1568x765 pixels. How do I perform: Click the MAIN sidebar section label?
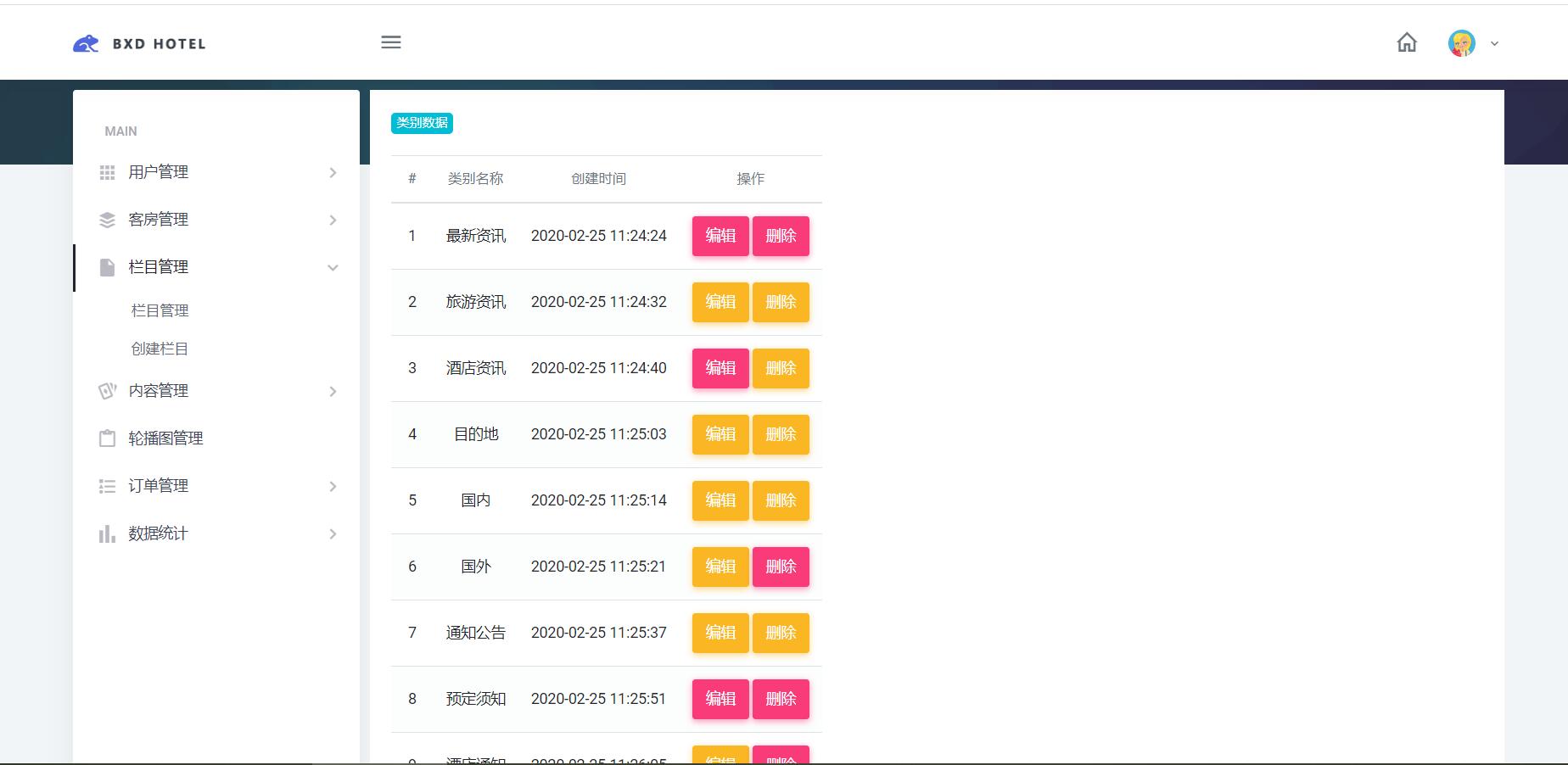(120, 131)
